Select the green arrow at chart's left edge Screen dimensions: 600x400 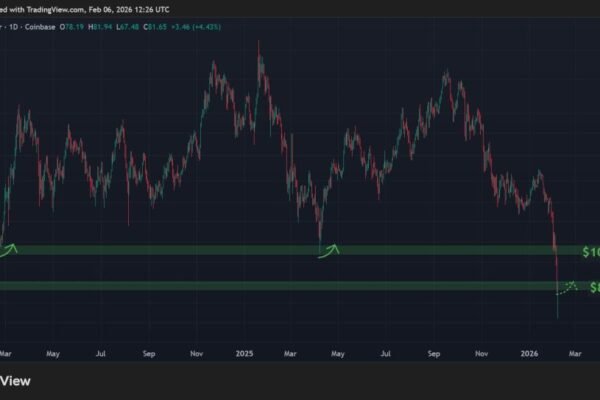point(8,248)
